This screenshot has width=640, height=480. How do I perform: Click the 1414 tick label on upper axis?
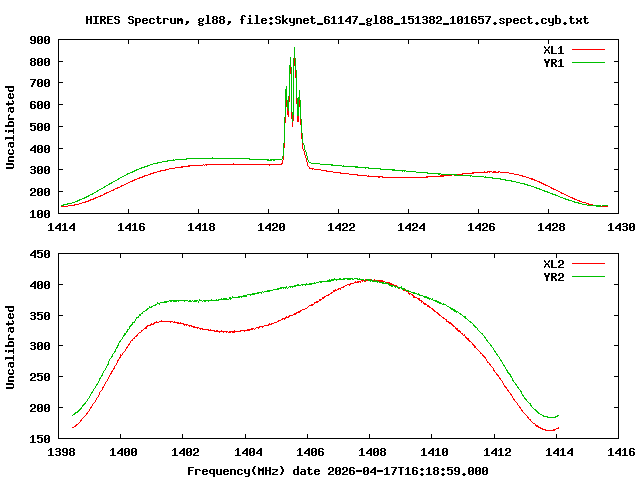click(61, 227)
